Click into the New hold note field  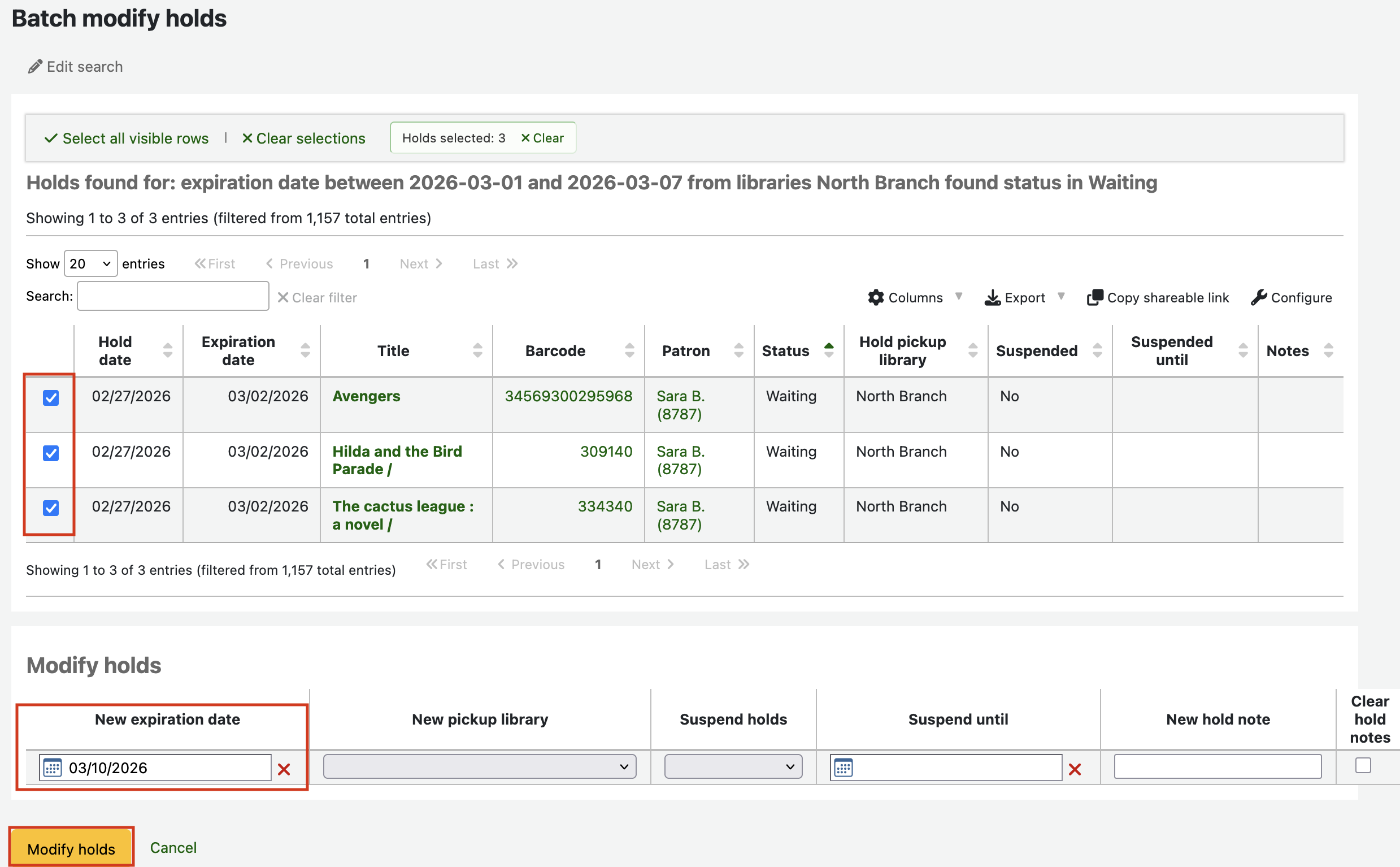click(1217, 766)
